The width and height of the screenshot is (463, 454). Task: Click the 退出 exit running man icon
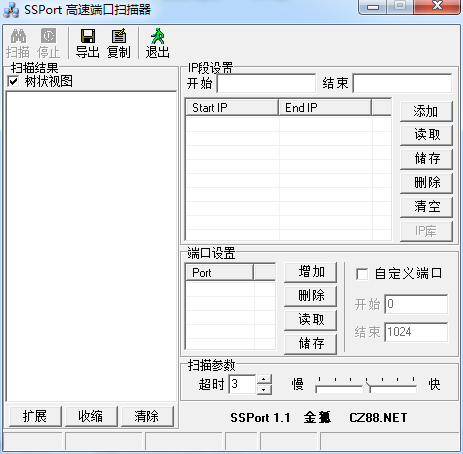tap(157, 36)
